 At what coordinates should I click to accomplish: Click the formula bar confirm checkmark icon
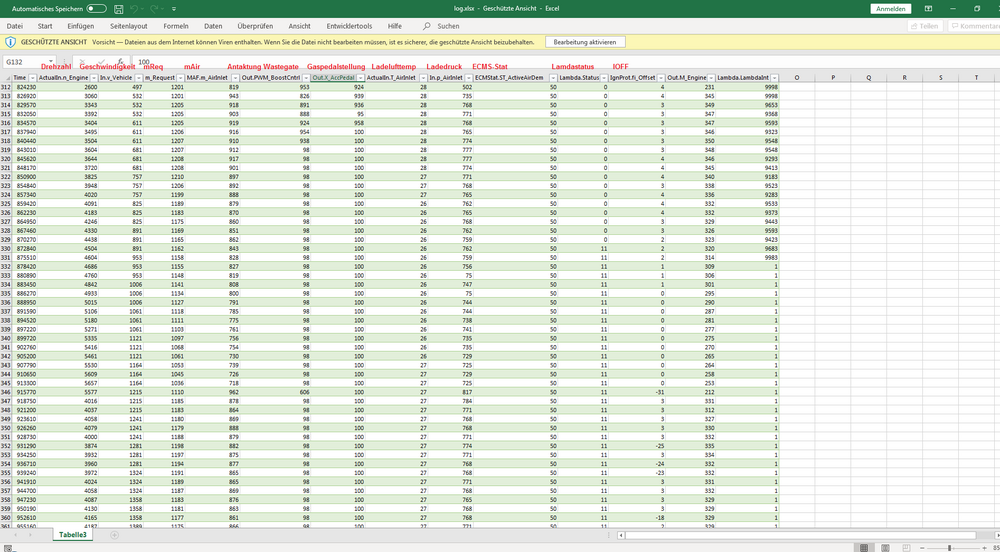[x=101, y=62]
